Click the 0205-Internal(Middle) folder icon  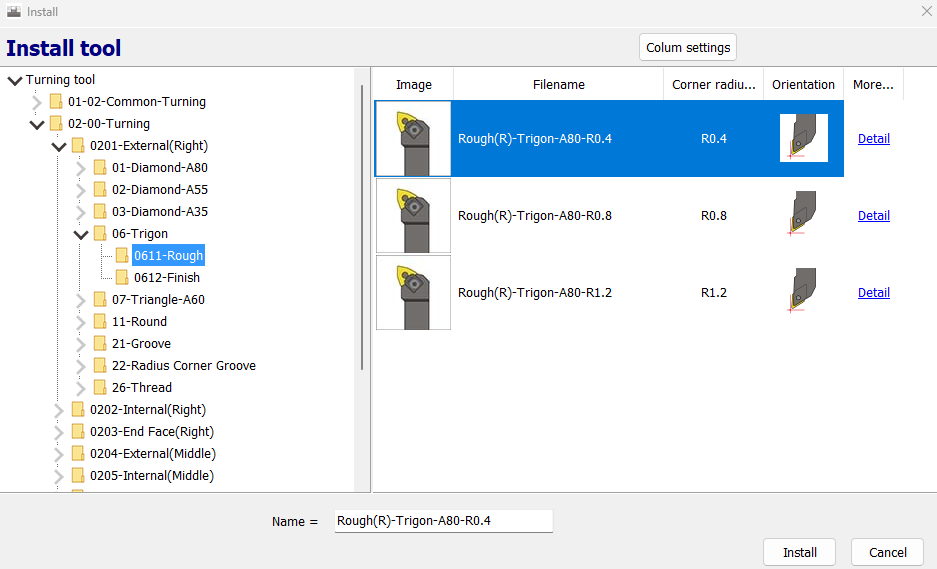pos(78,476)
